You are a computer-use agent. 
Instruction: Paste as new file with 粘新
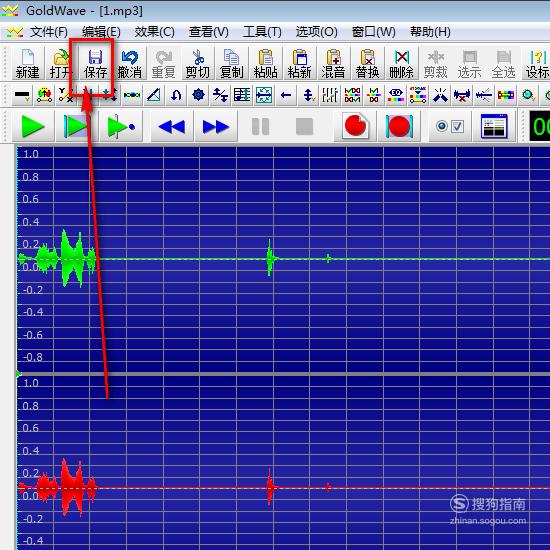pyautogui.click(x=299, y=64)
